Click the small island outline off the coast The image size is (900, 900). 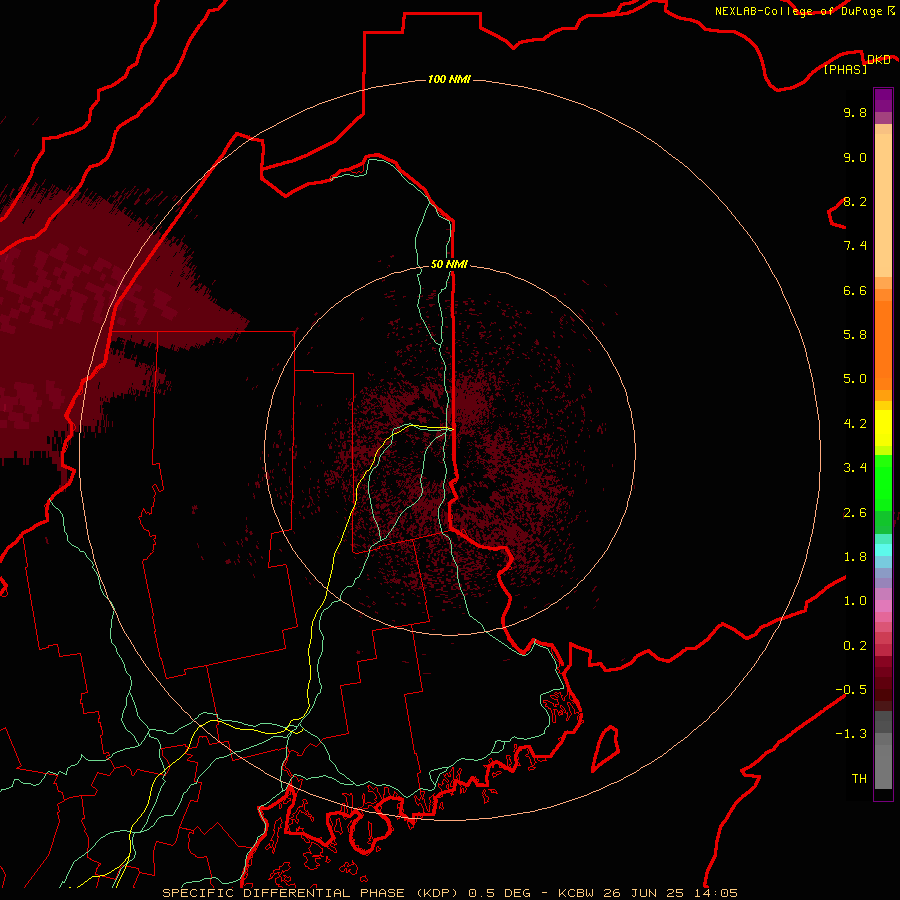(x=606, y=748)
